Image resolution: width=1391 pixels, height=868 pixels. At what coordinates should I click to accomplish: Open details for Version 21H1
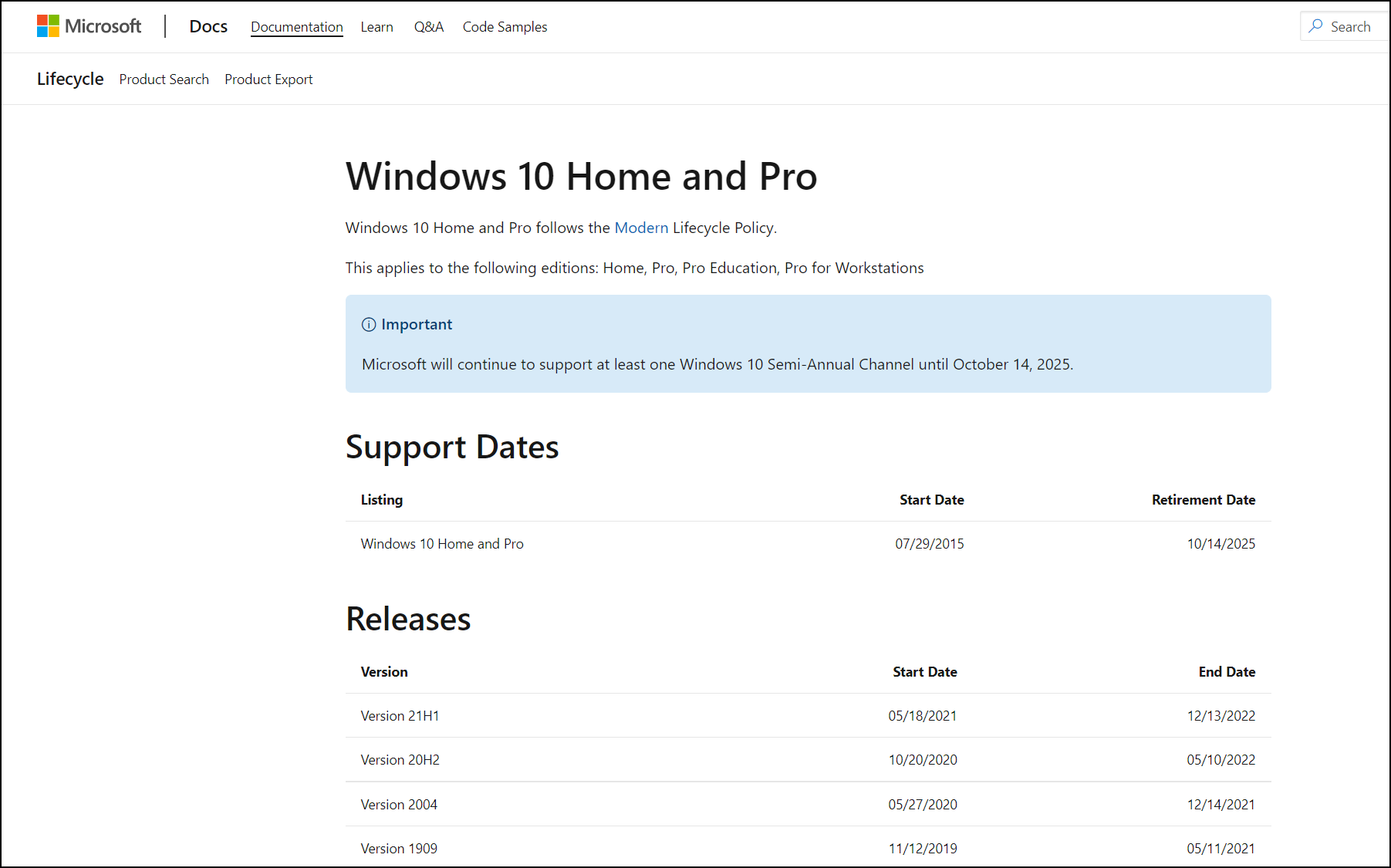click(400, 715)
